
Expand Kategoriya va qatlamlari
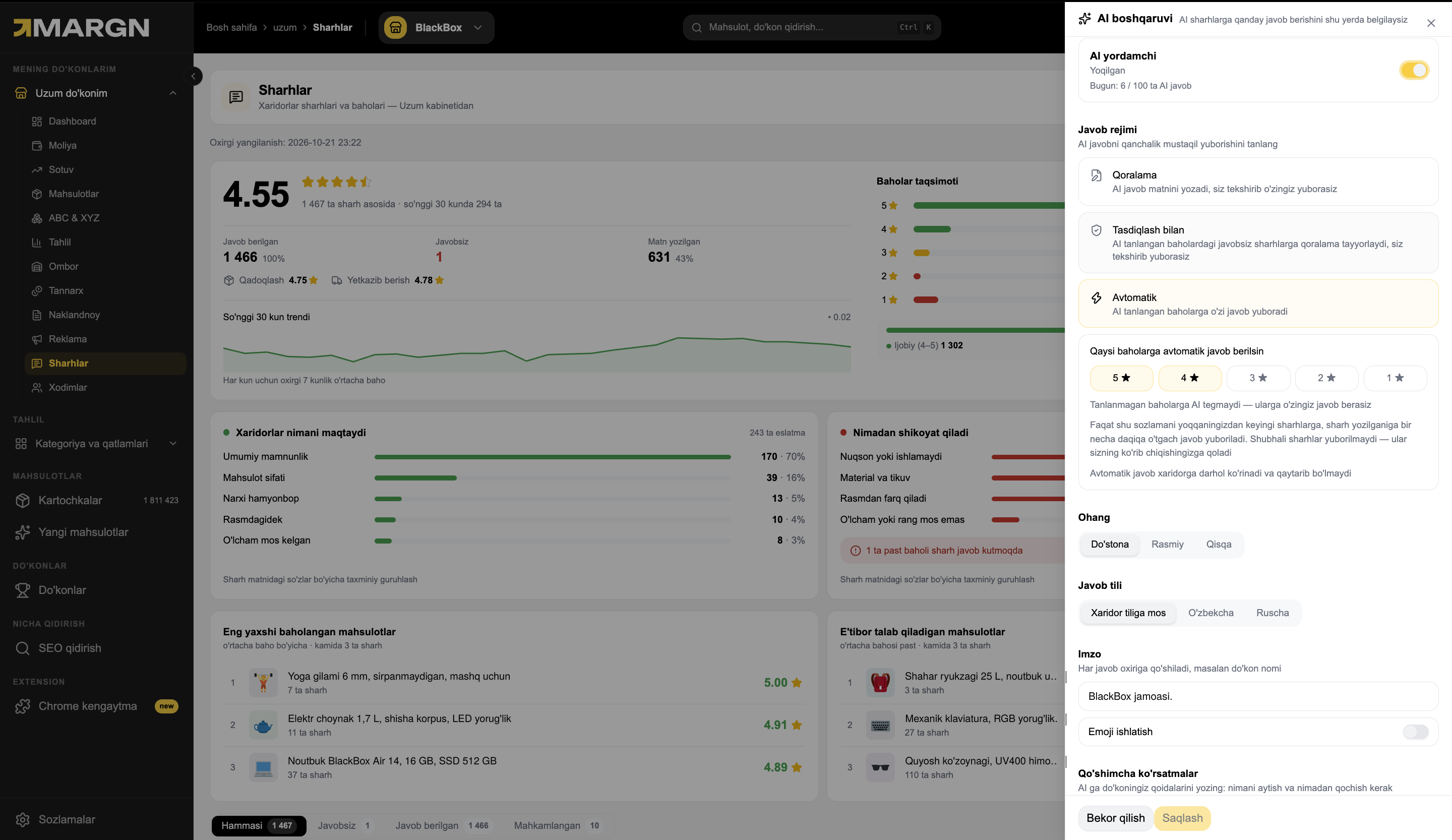(x=96, y=444)
